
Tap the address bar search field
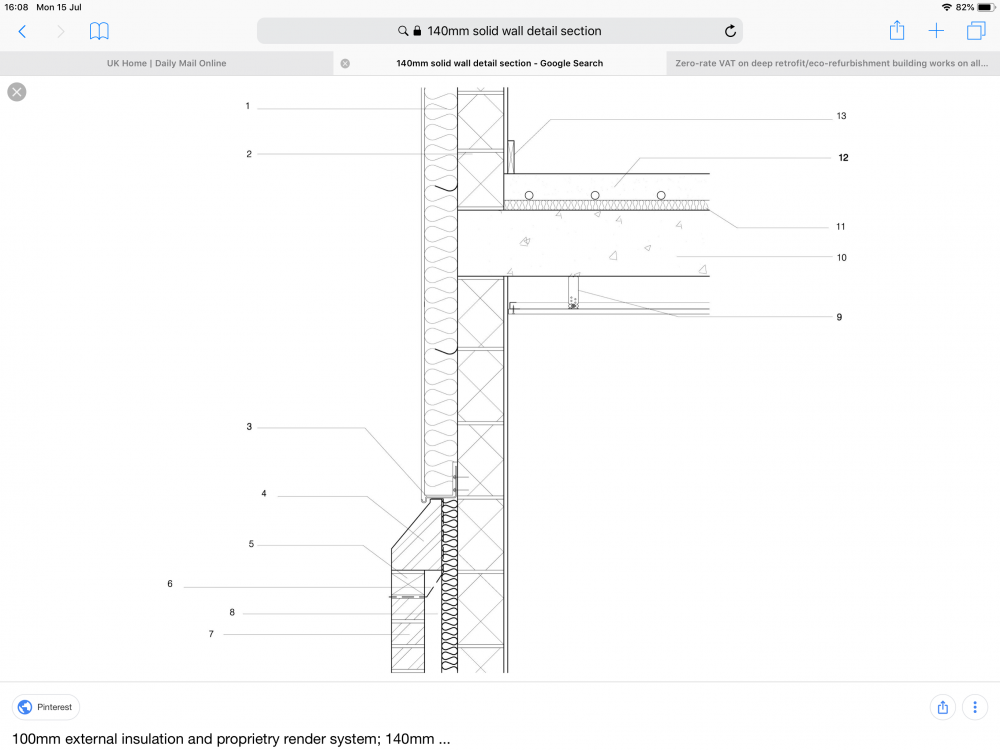499,31
